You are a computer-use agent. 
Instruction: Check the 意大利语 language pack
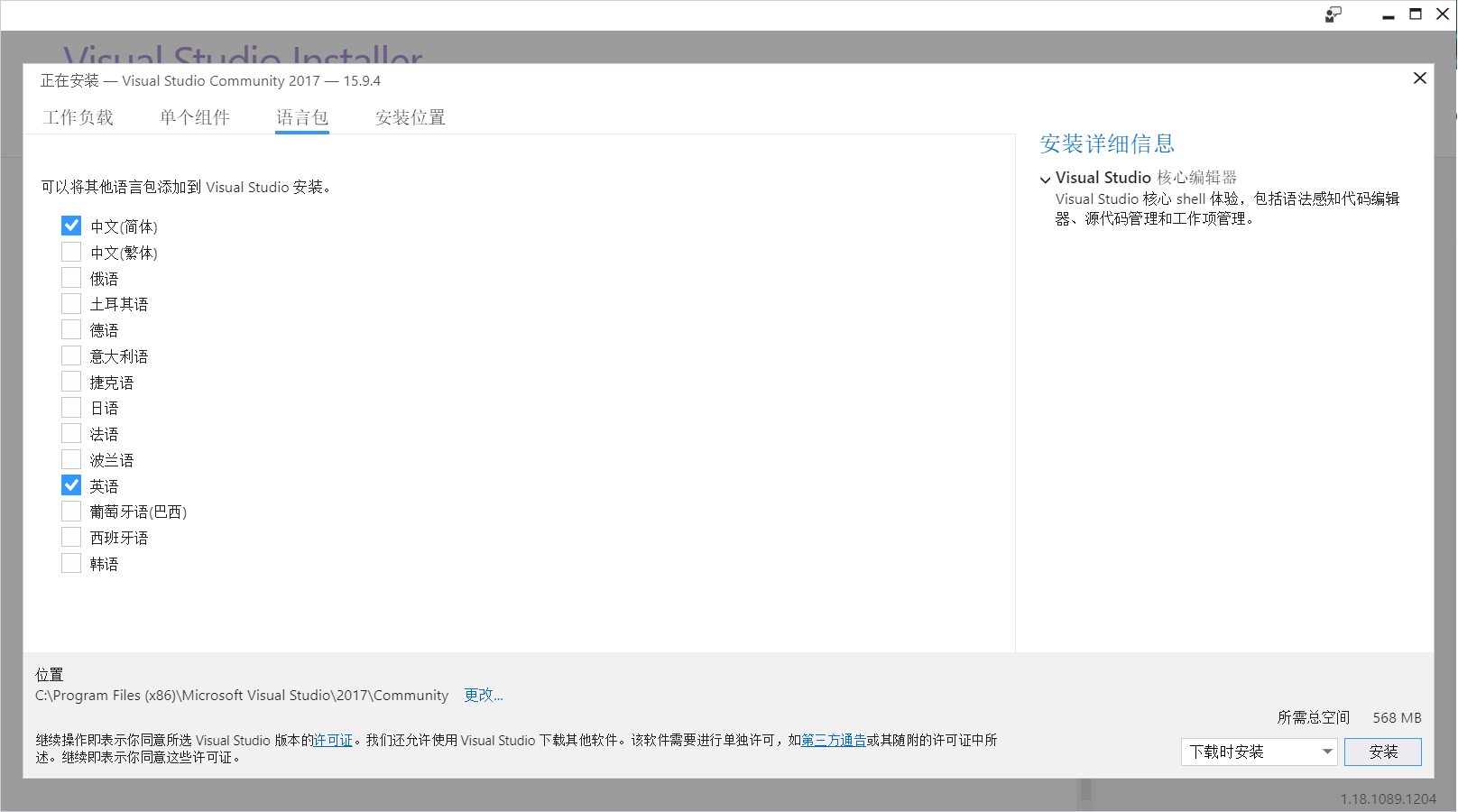[71, 355]
